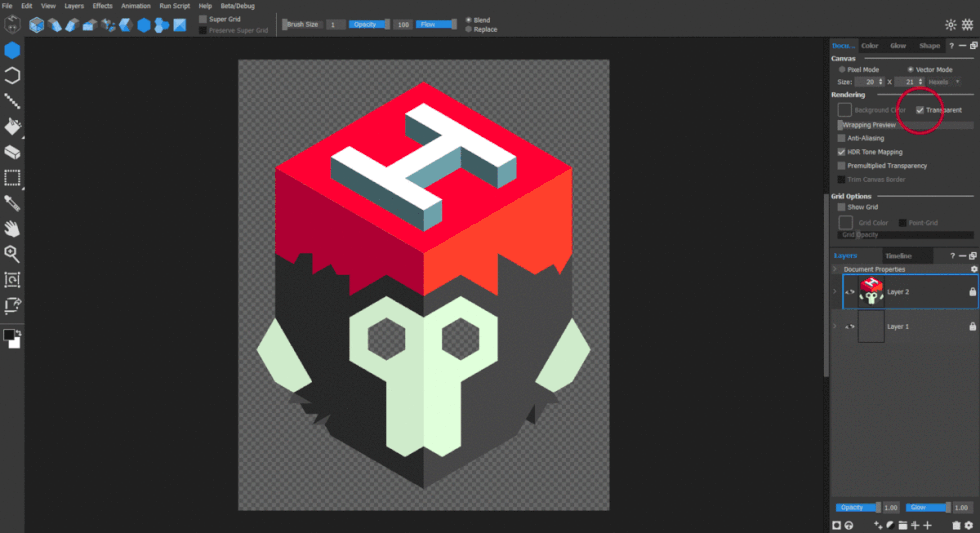
Task: Choose the faceted hexagon shape icon
Action: 126,25
